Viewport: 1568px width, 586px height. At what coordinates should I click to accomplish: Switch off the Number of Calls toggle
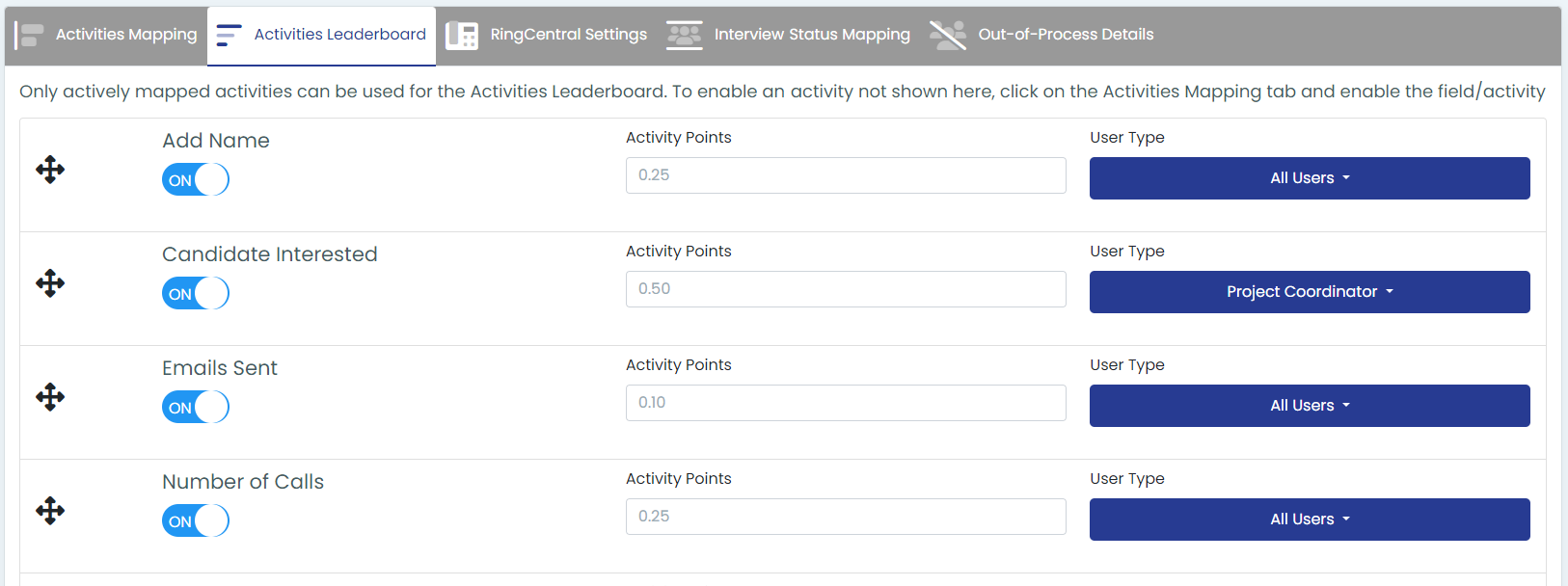(x=196, y=521)
